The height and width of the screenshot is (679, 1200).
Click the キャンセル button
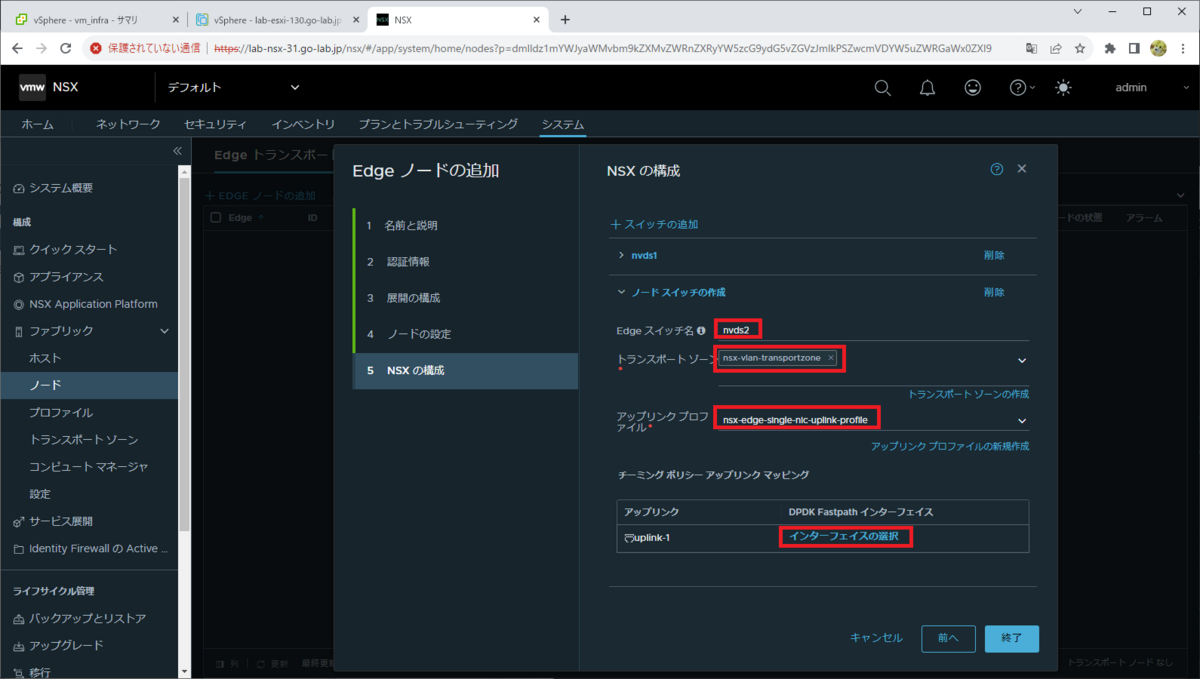click(876, 638)
